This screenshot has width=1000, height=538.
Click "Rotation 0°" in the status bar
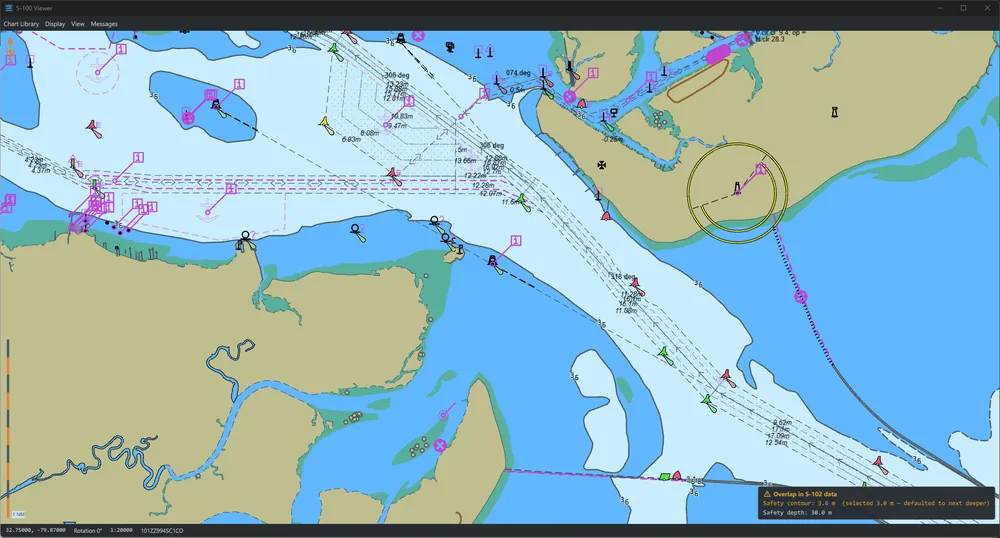point(87,530)
